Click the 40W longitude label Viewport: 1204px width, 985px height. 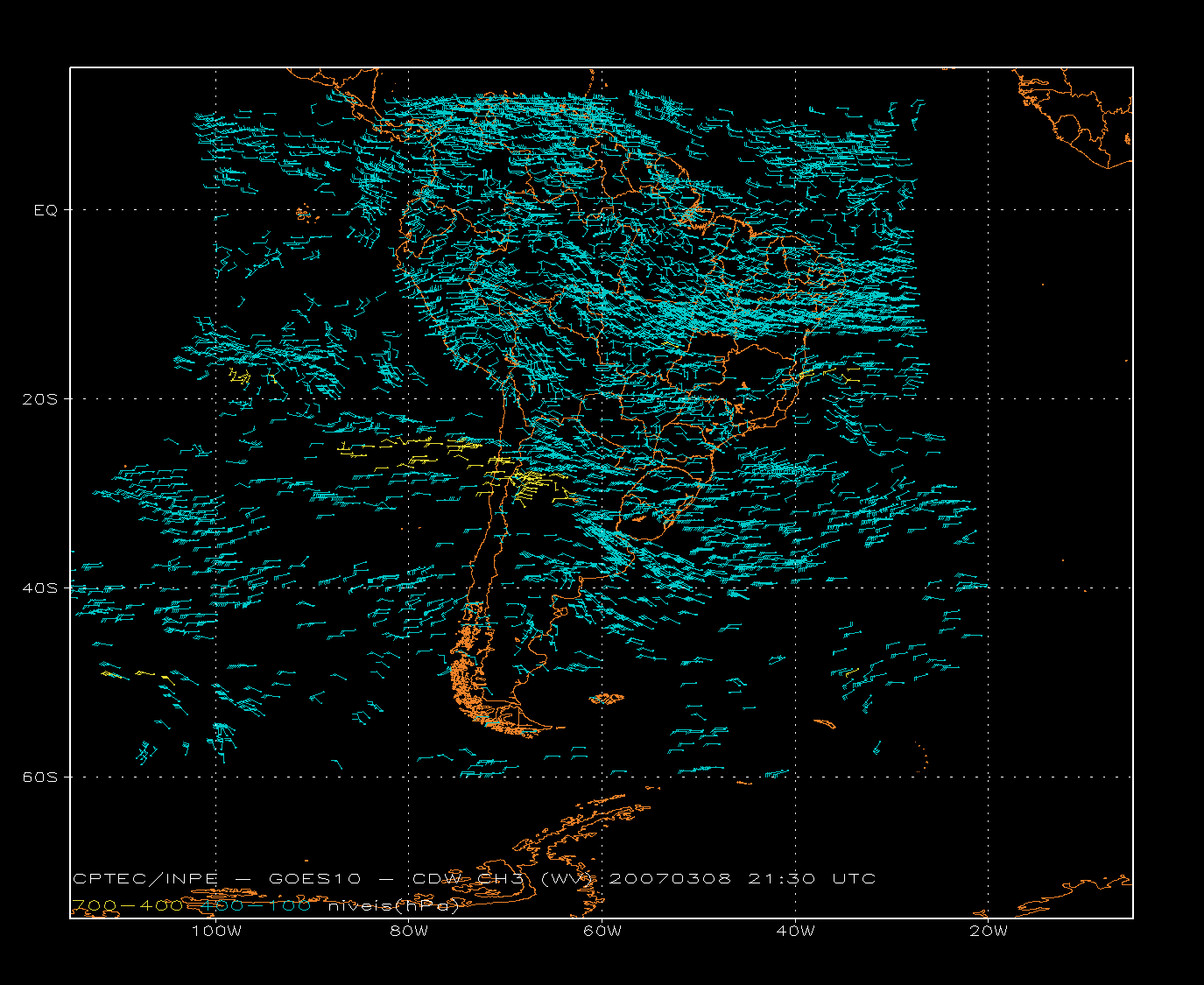(x=795, y=932)
